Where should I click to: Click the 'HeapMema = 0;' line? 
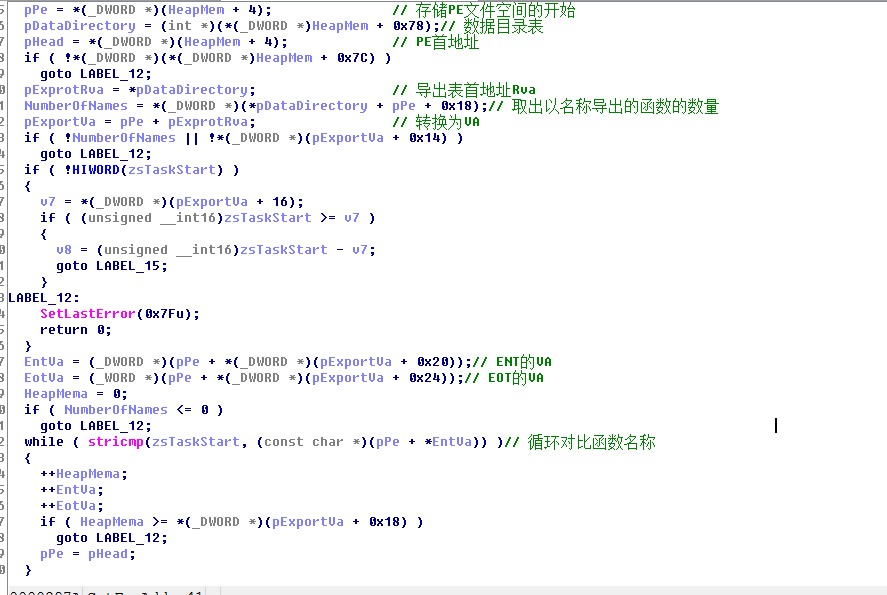76,394
